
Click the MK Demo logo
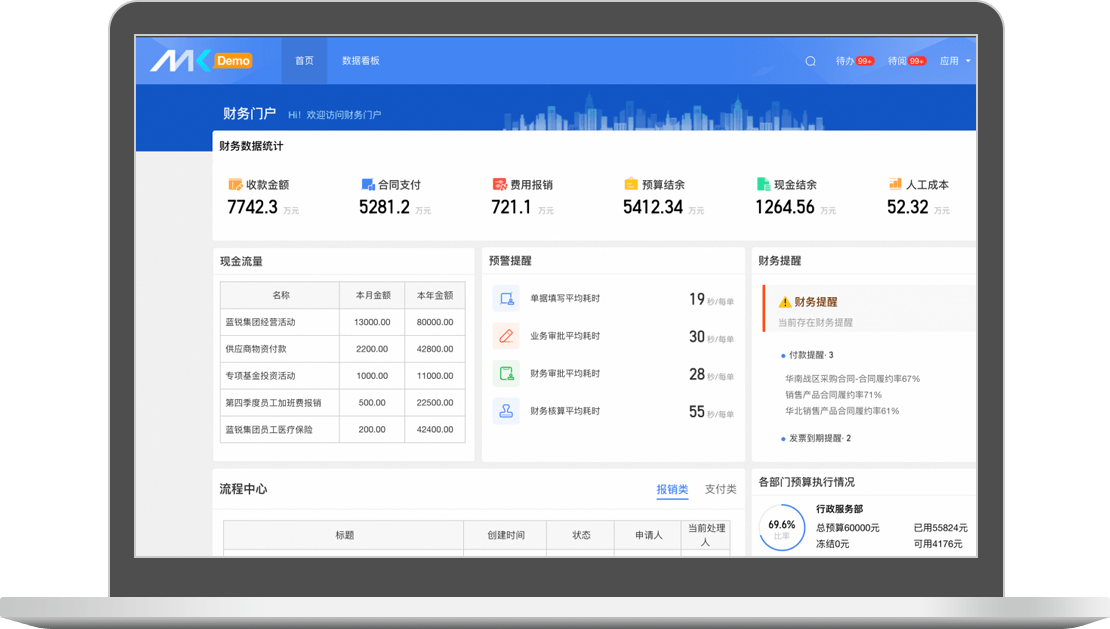point(201,61)
